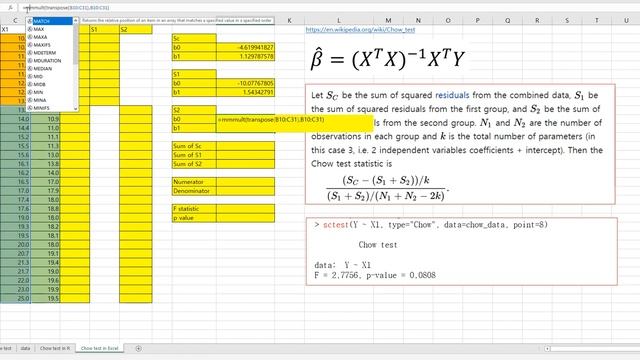Select column P header

(x=478, y=20)
